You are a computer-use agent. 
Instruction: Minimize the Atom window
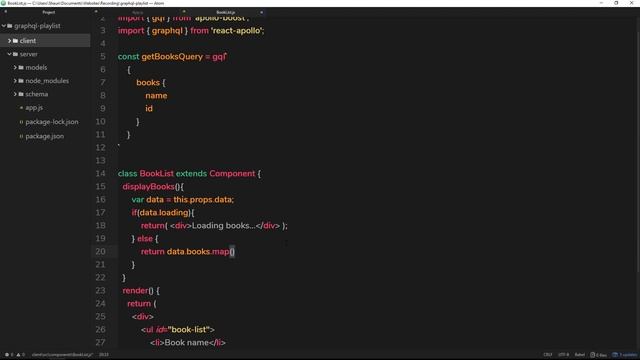[x=601, y=3]
